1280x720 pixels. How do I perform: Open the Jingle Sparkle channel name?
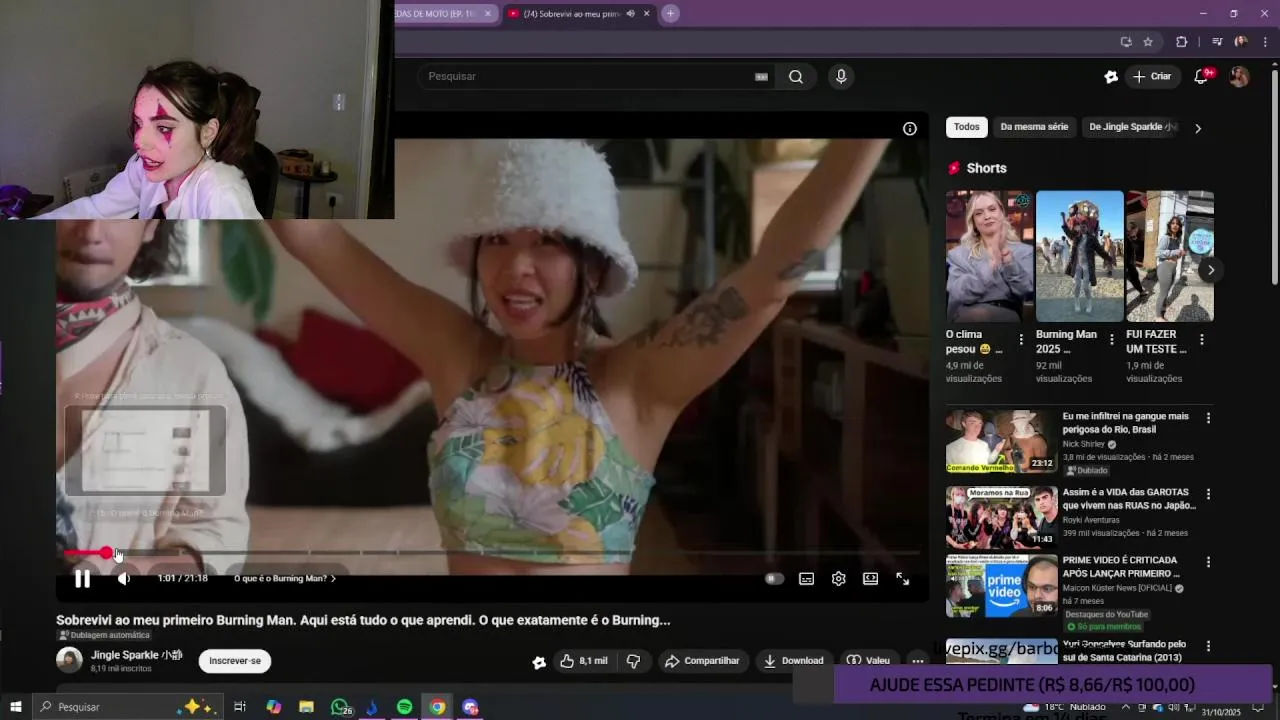(x=137, y=655)
